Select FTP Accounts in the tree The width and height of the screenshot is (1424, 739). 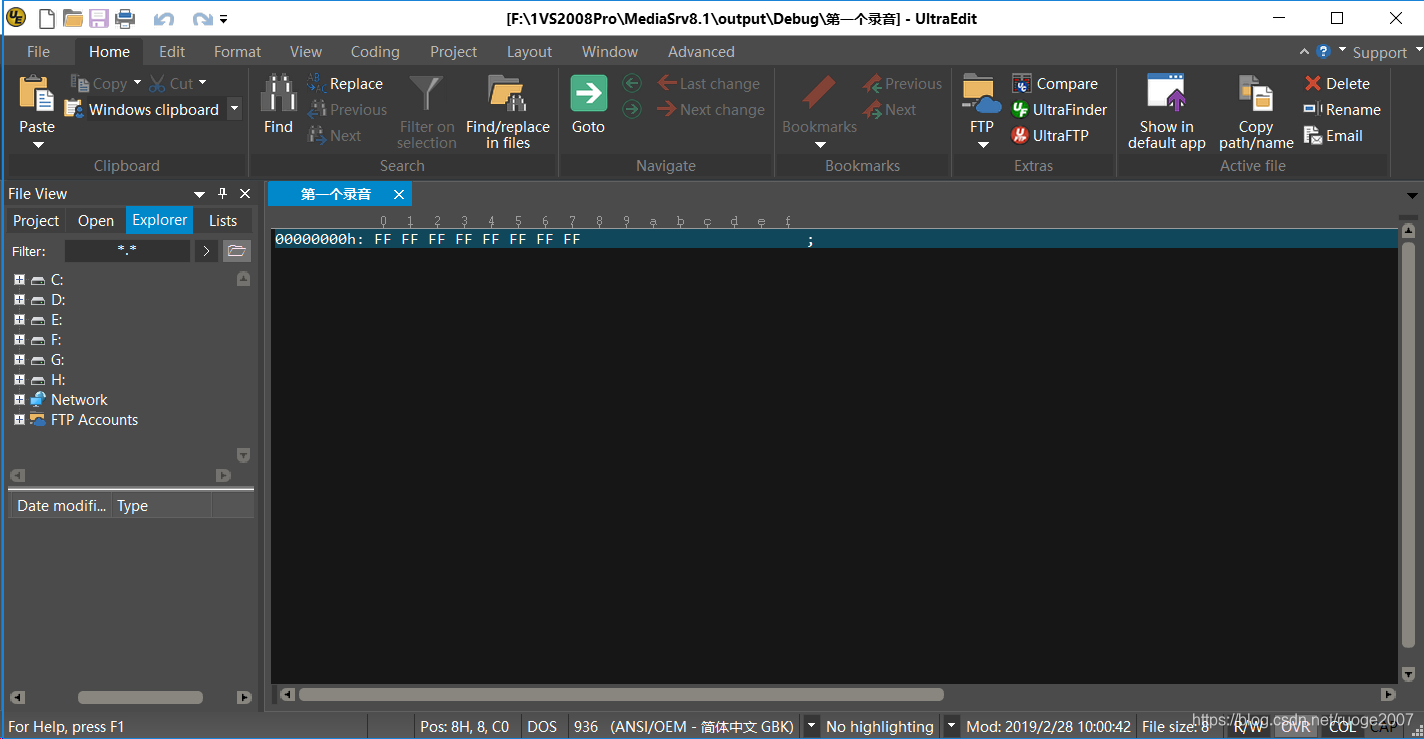coord(94,420)
